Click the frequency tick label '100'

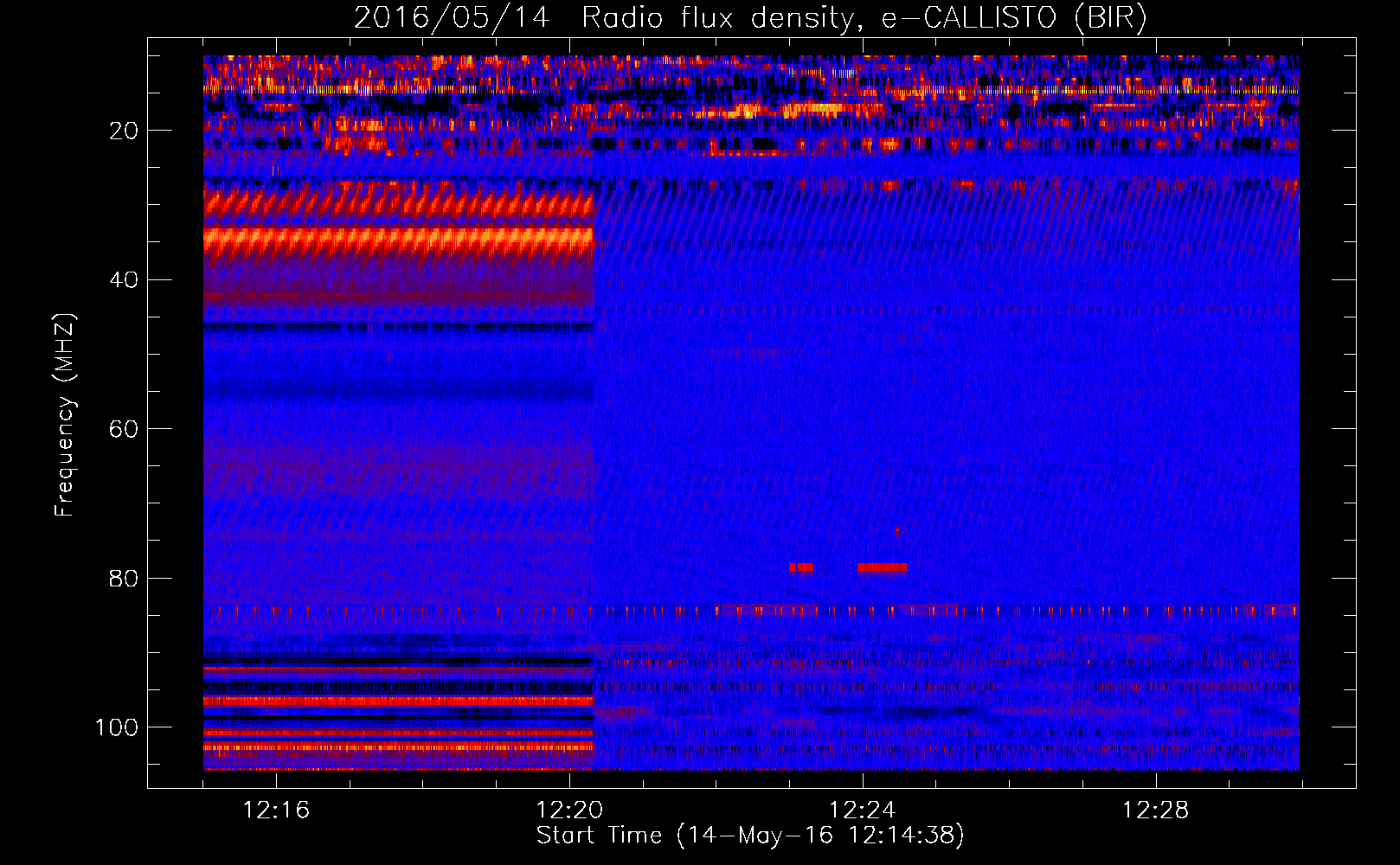click(x=118, y=727)
